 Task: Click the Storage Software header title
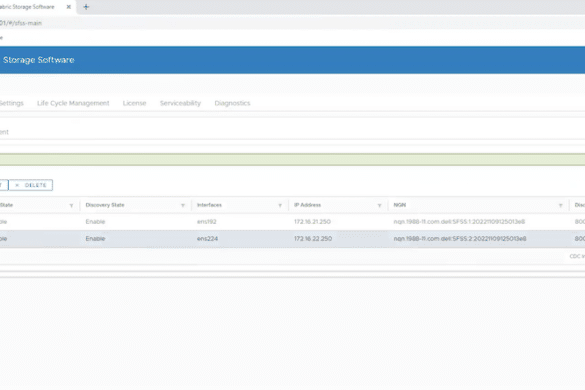click(x=39, y=60)
